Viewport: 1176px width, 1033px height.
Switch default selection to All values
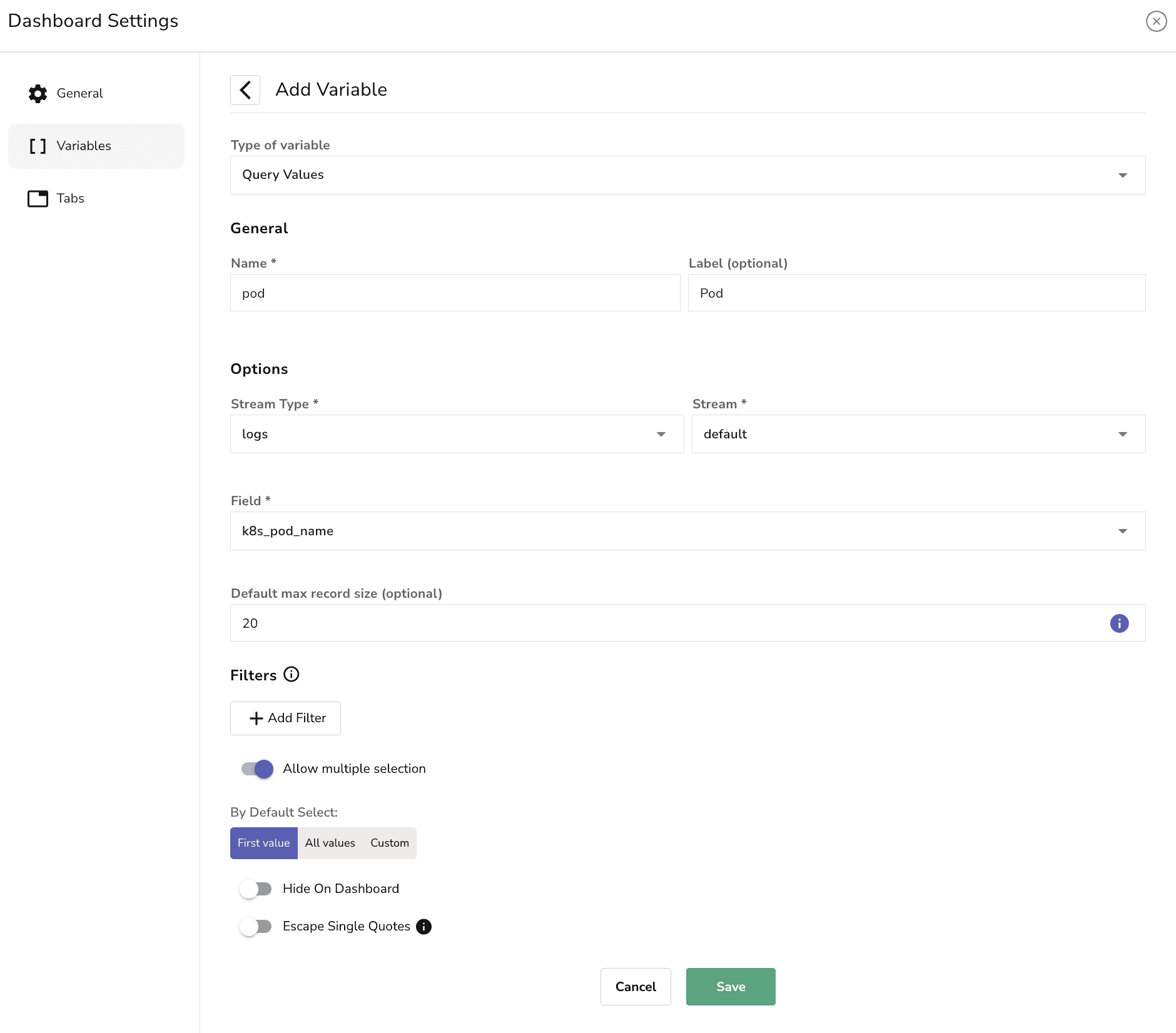pyautogui.click(x=330, y=843)
